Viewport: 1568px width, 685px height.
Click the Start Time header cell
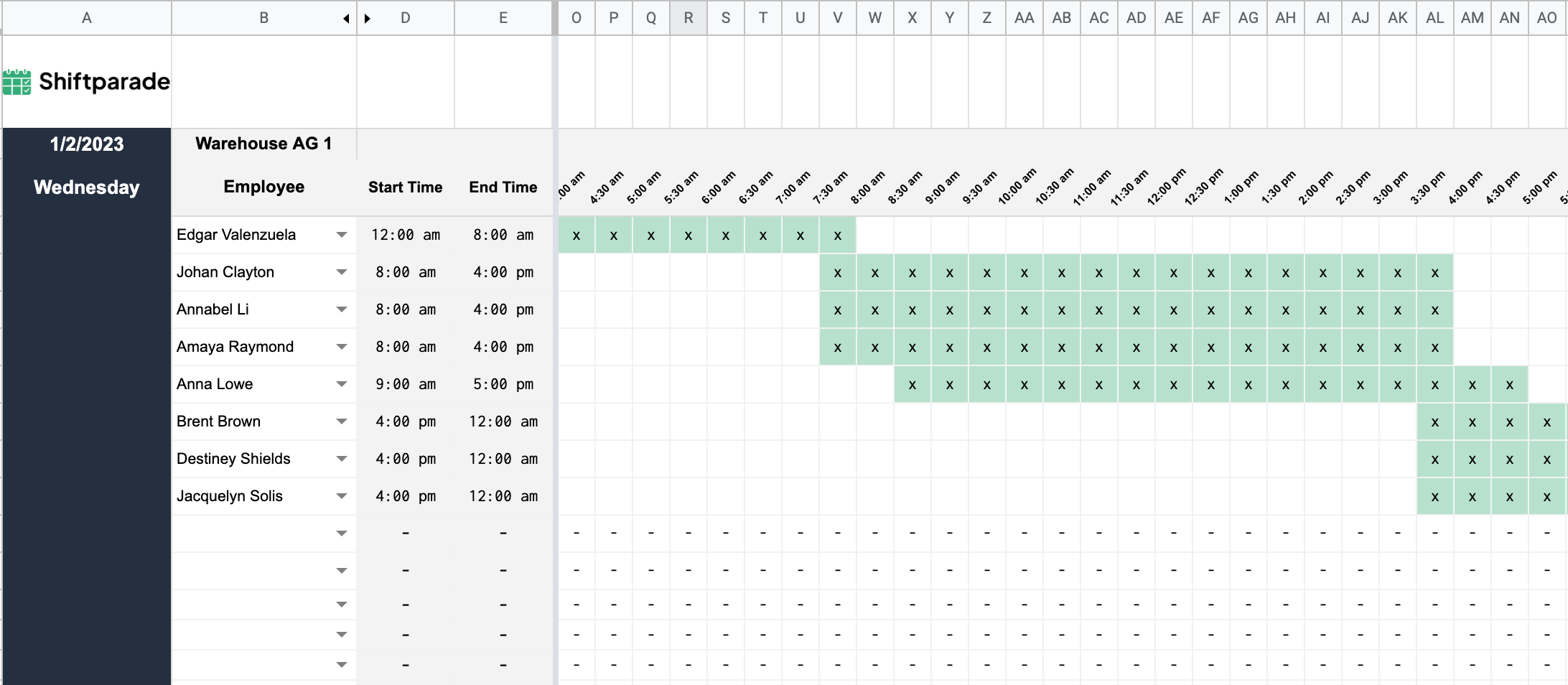pos(405,187)
